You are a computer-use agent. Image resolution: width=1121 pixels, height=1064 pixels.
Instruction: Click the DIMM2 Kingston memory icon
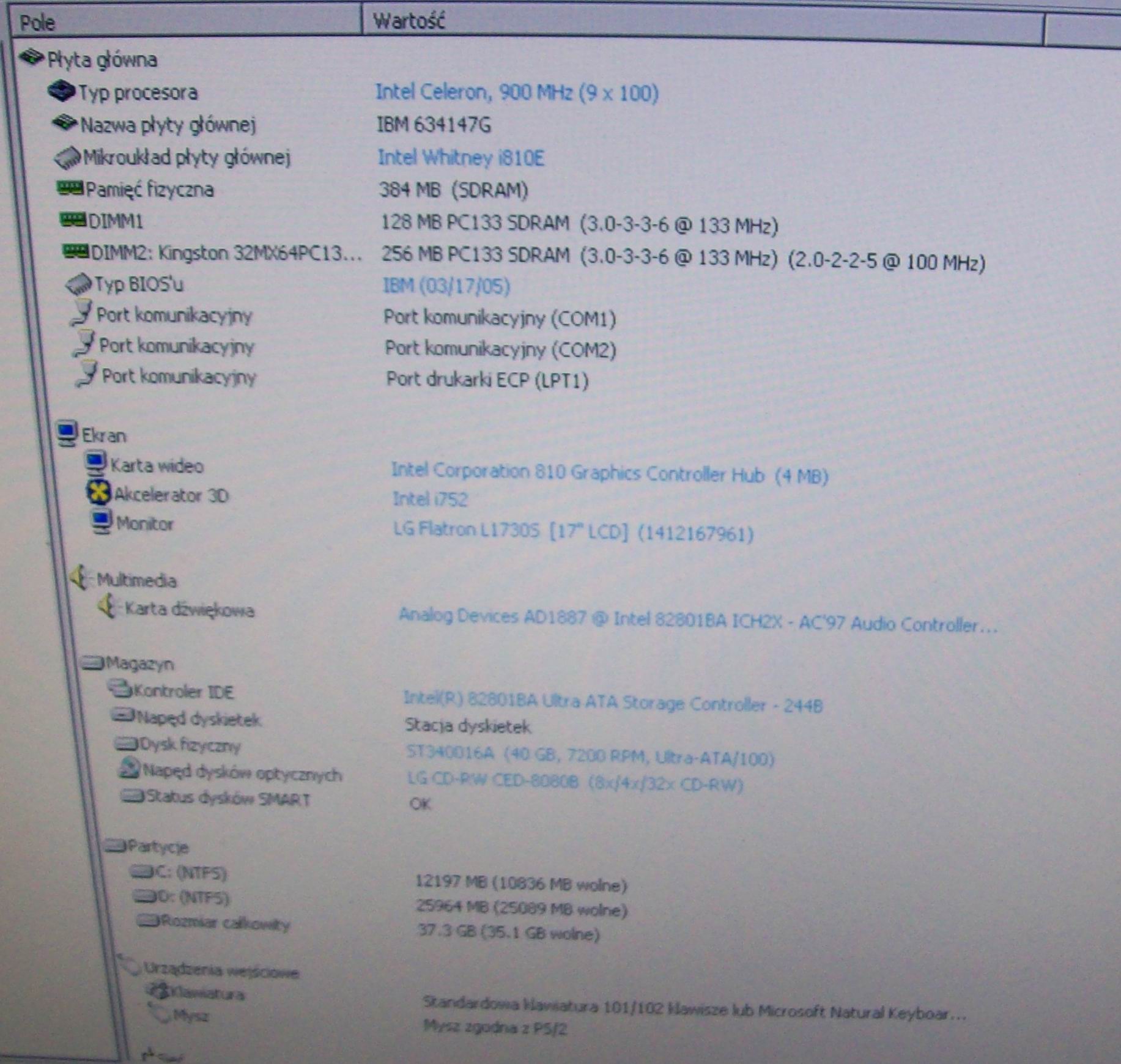[76, 251]
